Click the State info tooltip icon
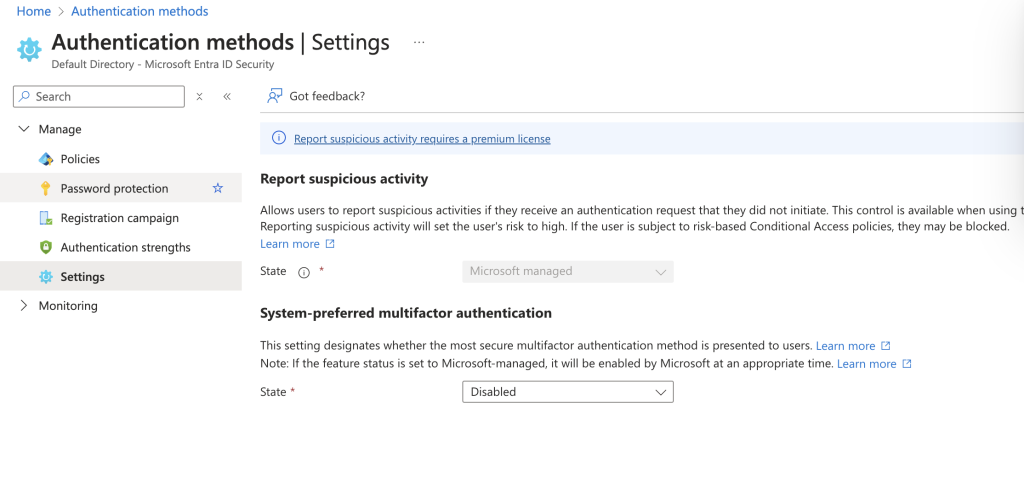The width and height of the screenshot is (1024, 480). [304, 273]
